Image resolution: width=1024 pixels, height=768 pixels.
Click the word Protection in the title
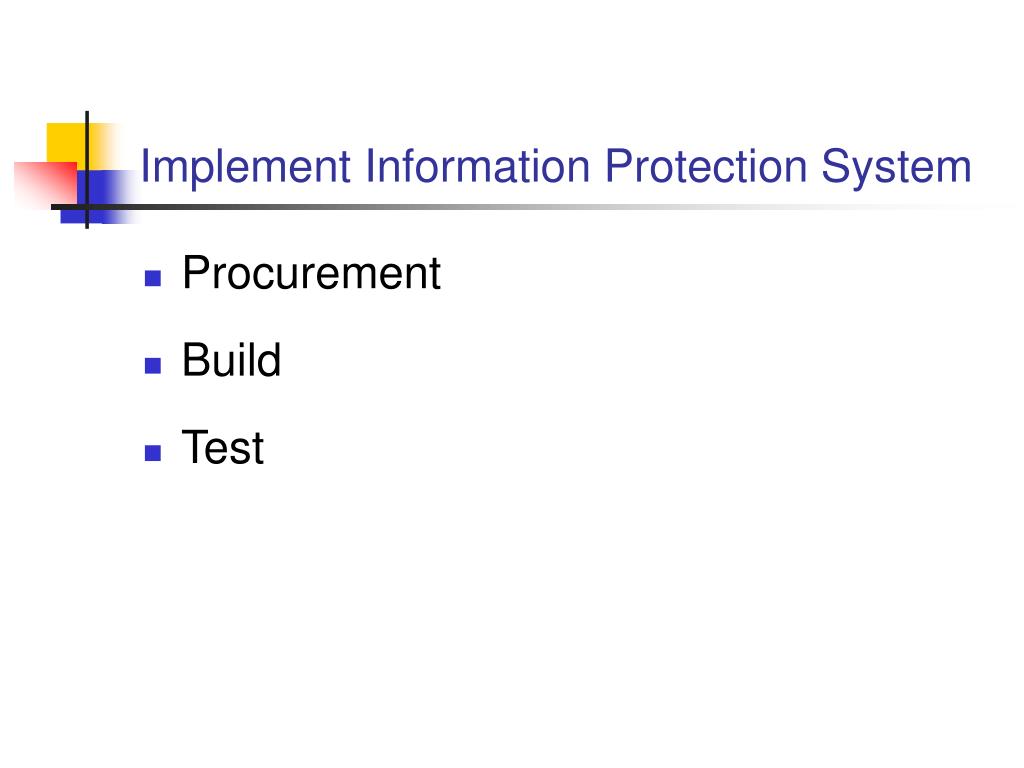[706, 166]
